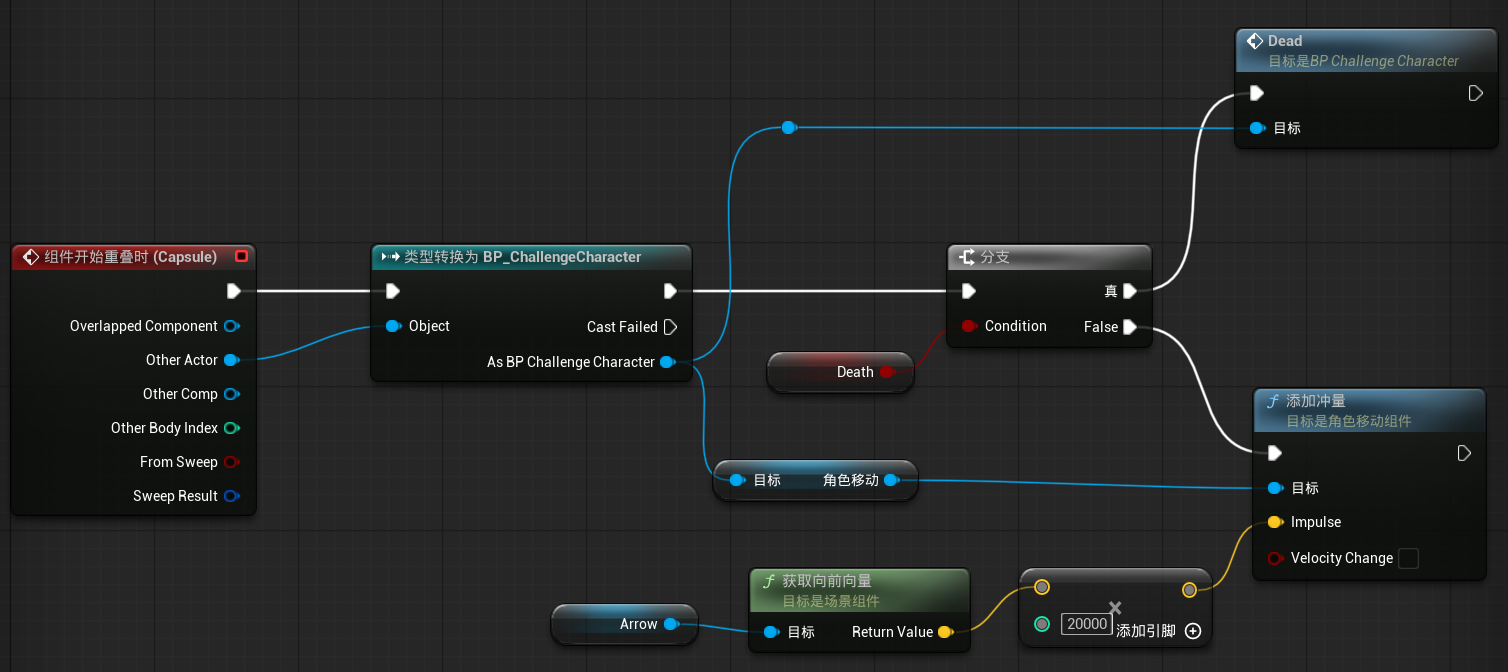Click the Return Value output pin

944,632
